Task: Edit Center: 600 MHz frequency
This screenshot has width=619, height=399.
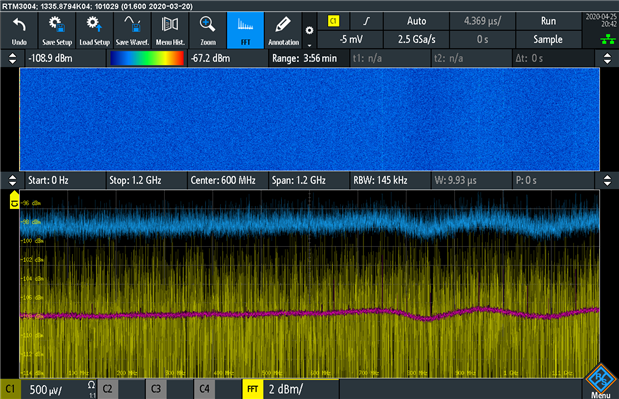Action: click(x=228, y=180)
